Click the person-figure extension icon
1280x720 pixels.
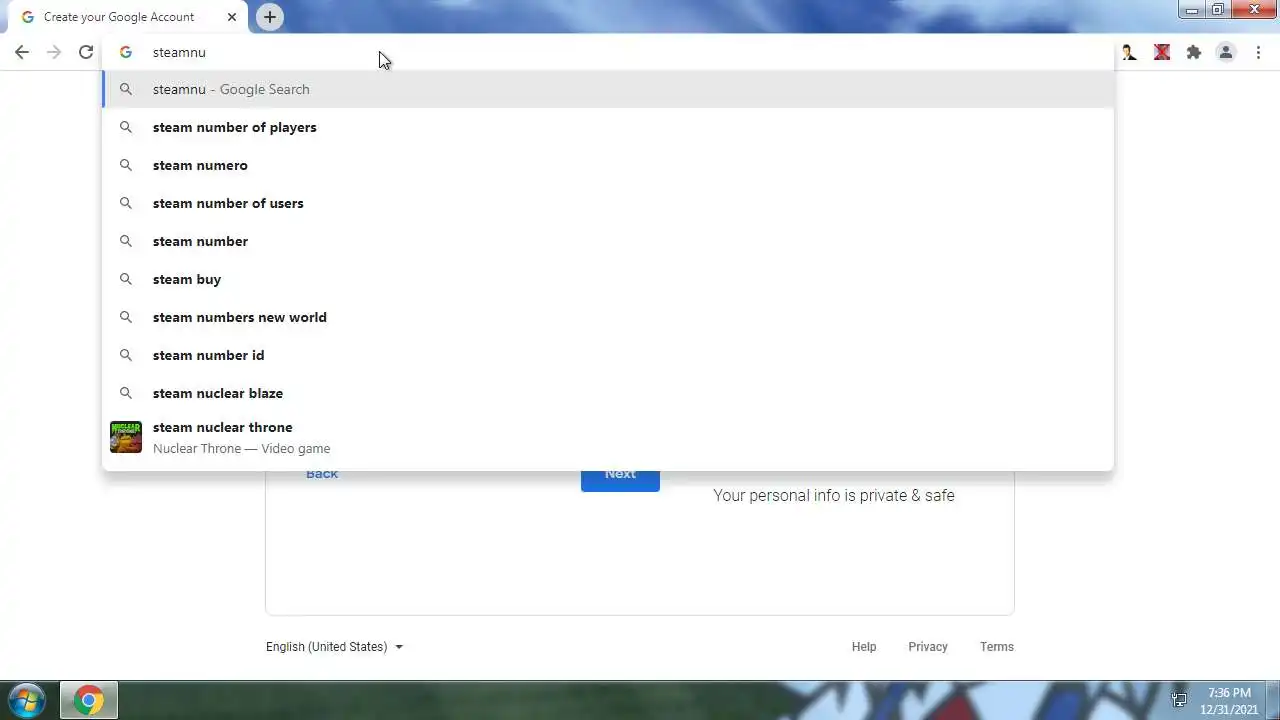point(1129,52)
